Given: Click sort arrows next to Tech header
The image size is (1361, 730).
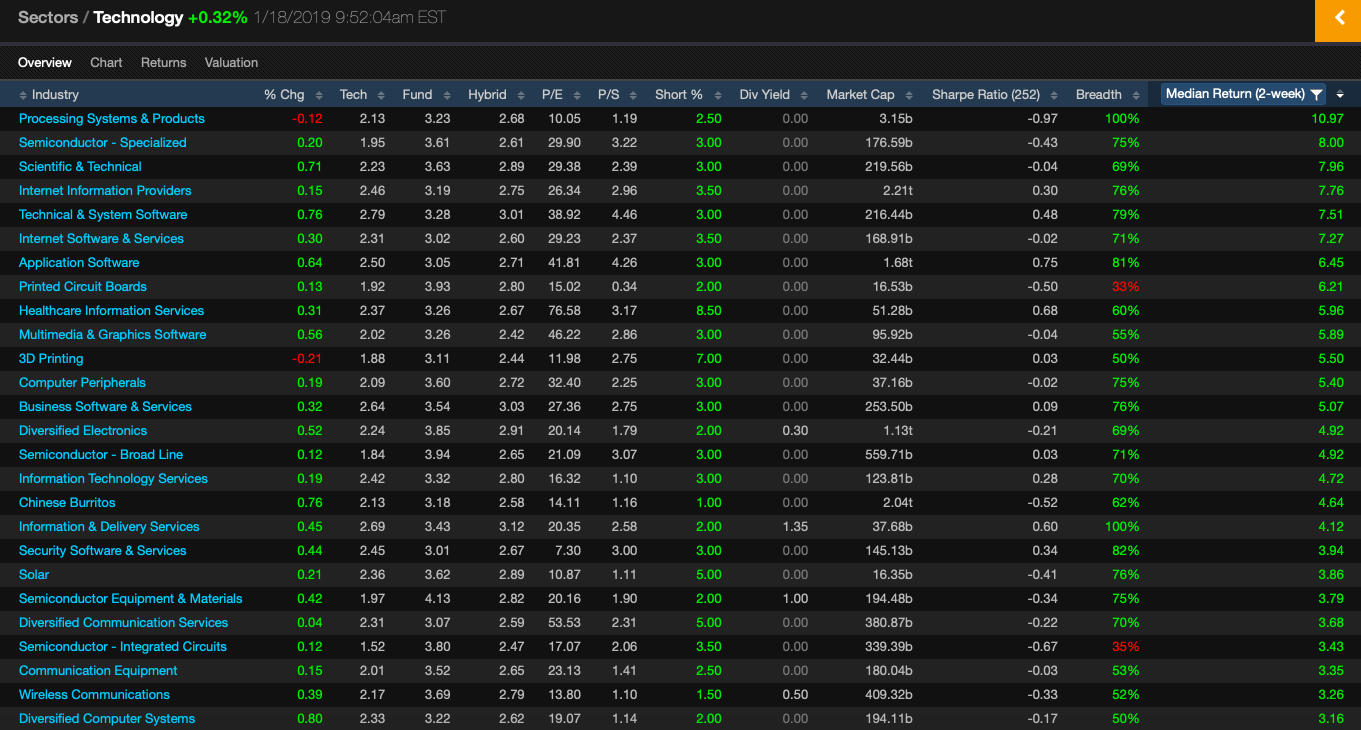Looking at the screenshot, I should [381, 95].
